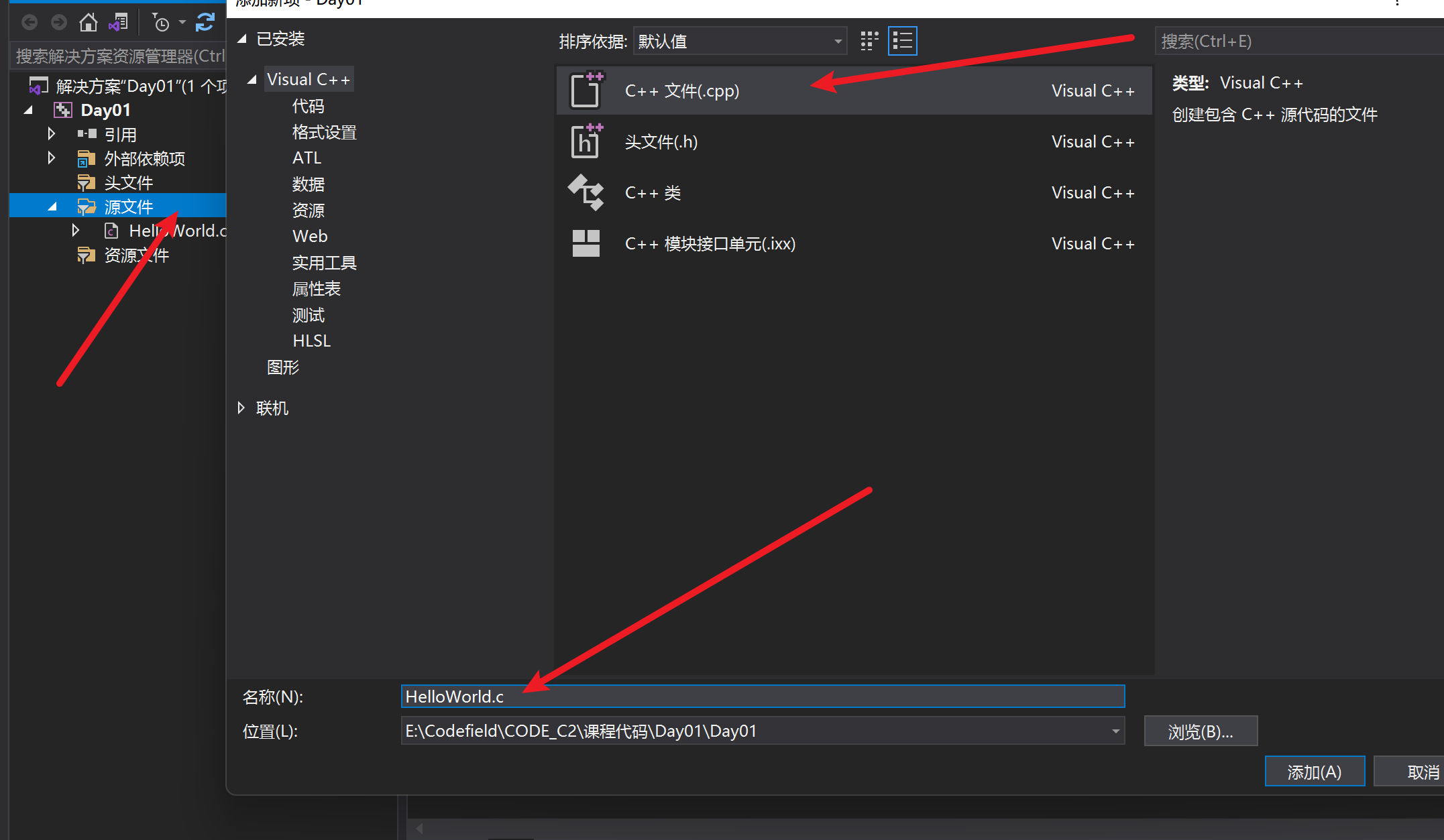Screen dimensions: 1444x840
Task: Click the 添加(A) button
Action: tap(1315, 772)
